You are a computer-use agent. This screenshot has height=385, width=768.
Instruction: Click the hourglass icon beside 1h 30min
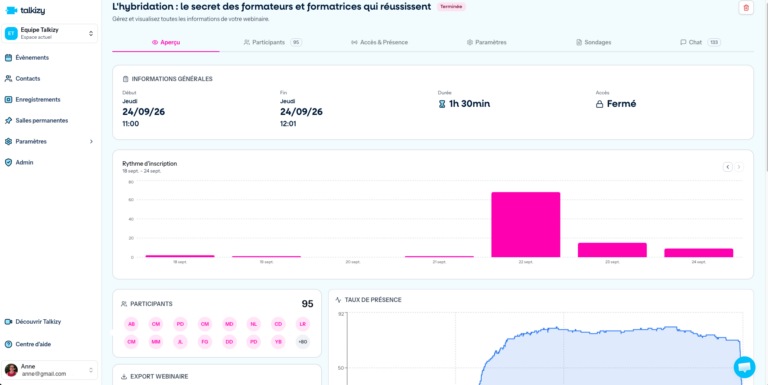coord(442,104)
